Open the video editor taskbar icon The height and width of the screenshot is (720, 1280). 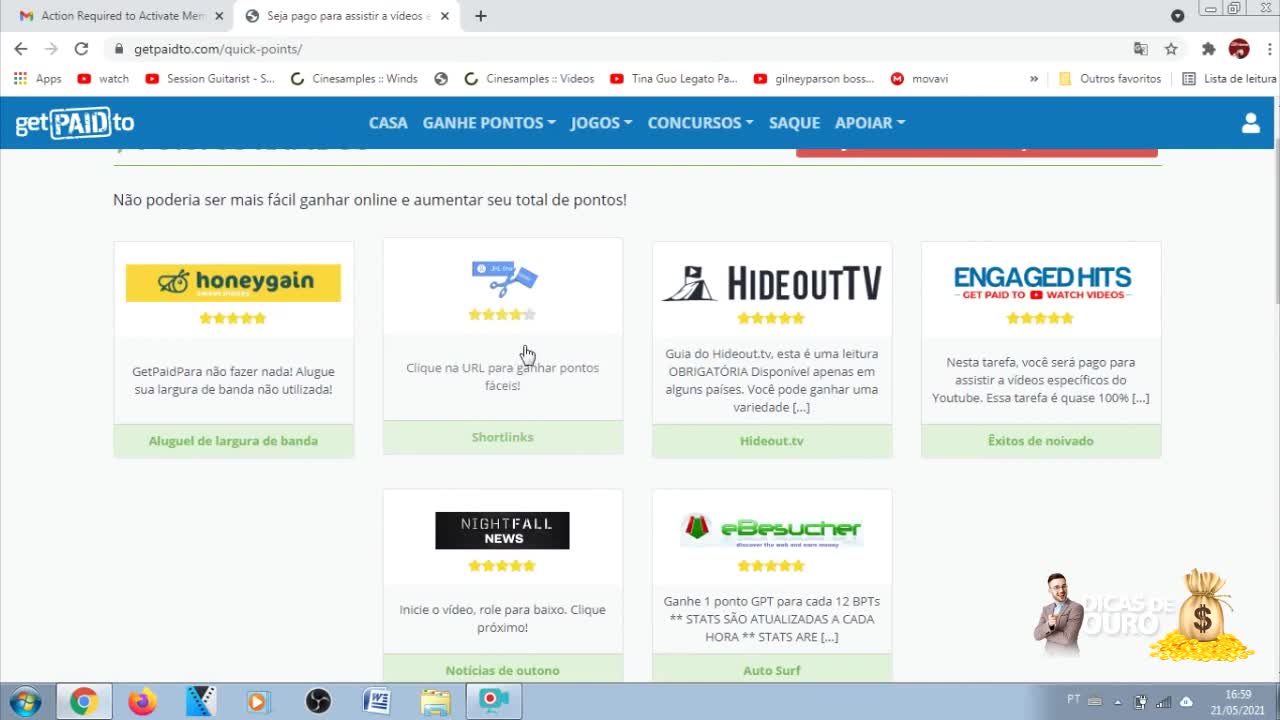click(x=200, y=702)
